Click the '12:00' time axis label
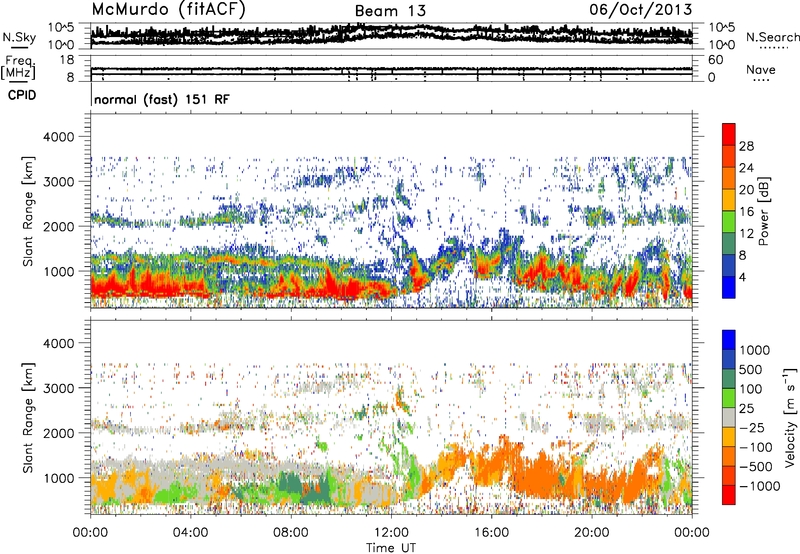The height and width of the screenshot is (554, 800). click(x=391, y=533)
